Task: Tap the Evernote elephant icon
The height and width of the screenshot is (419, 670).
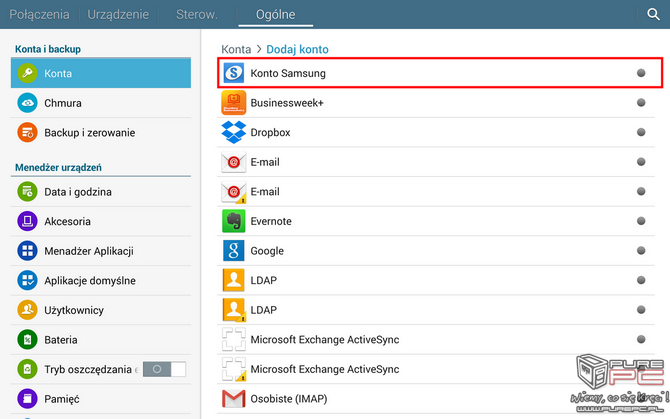Action: click(x=233, y=221)
